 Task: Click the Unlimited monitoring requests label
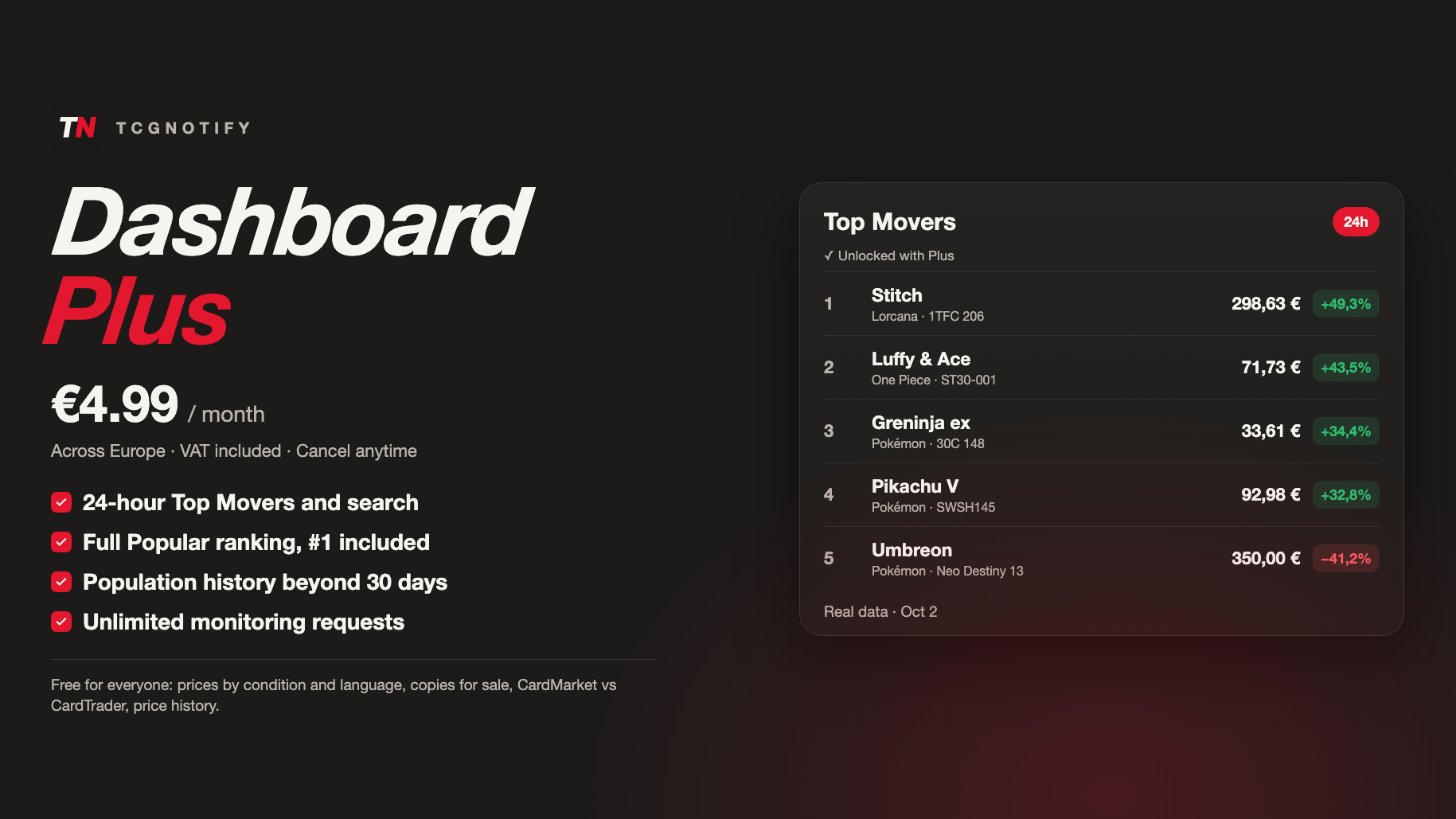pos(244,622)
